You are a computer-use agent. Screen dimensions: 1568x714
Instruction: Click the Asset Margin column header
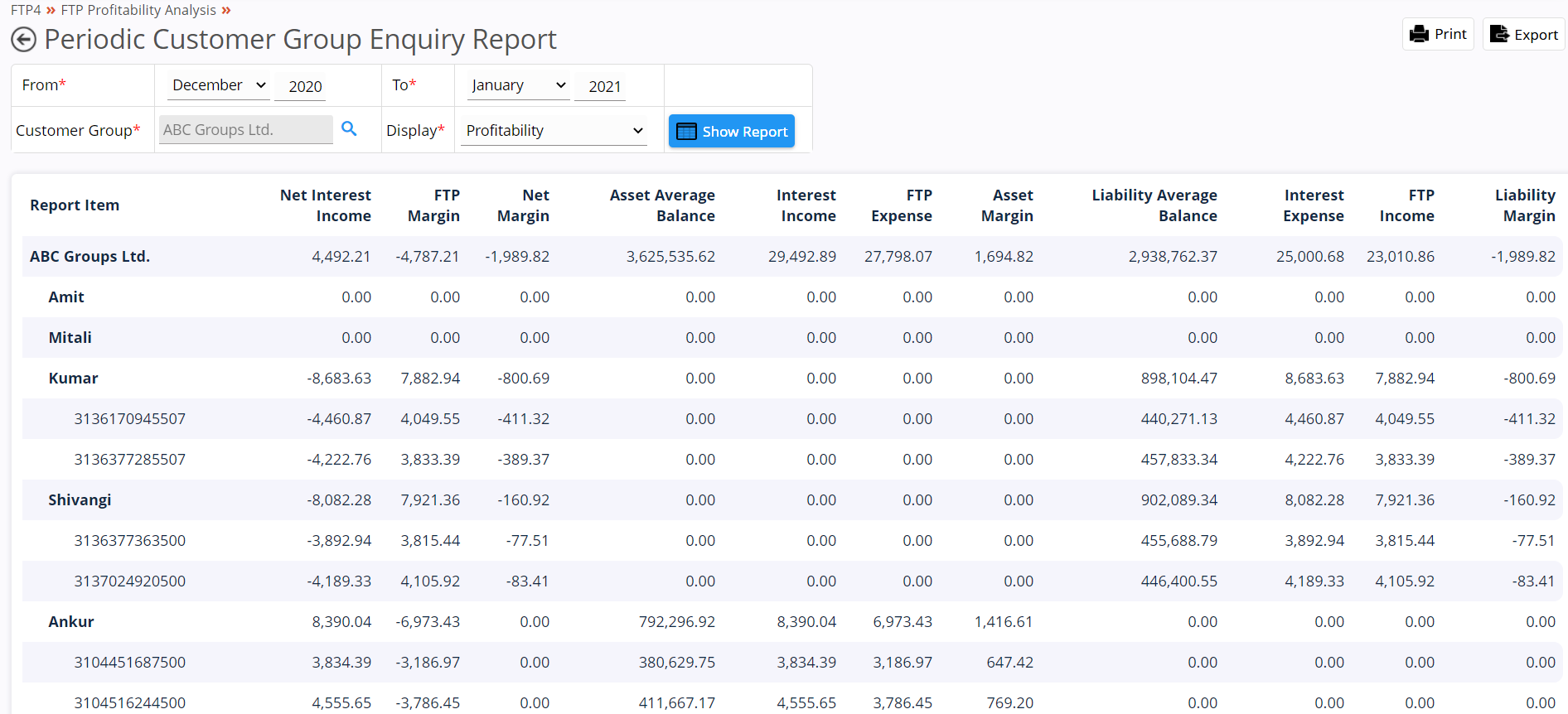point(1007,205)
